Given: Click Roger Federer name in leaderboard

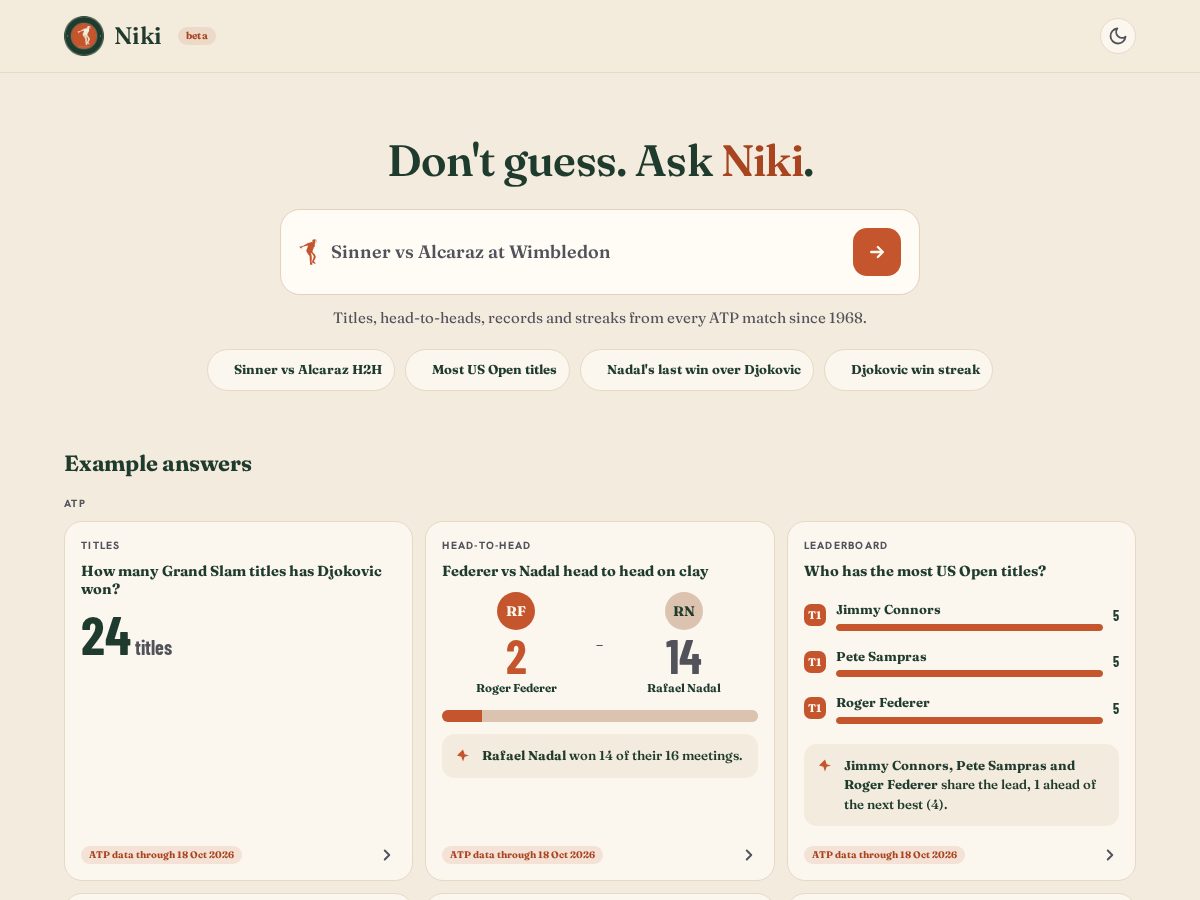Looking at the screenshot, I should click(883, 703).
